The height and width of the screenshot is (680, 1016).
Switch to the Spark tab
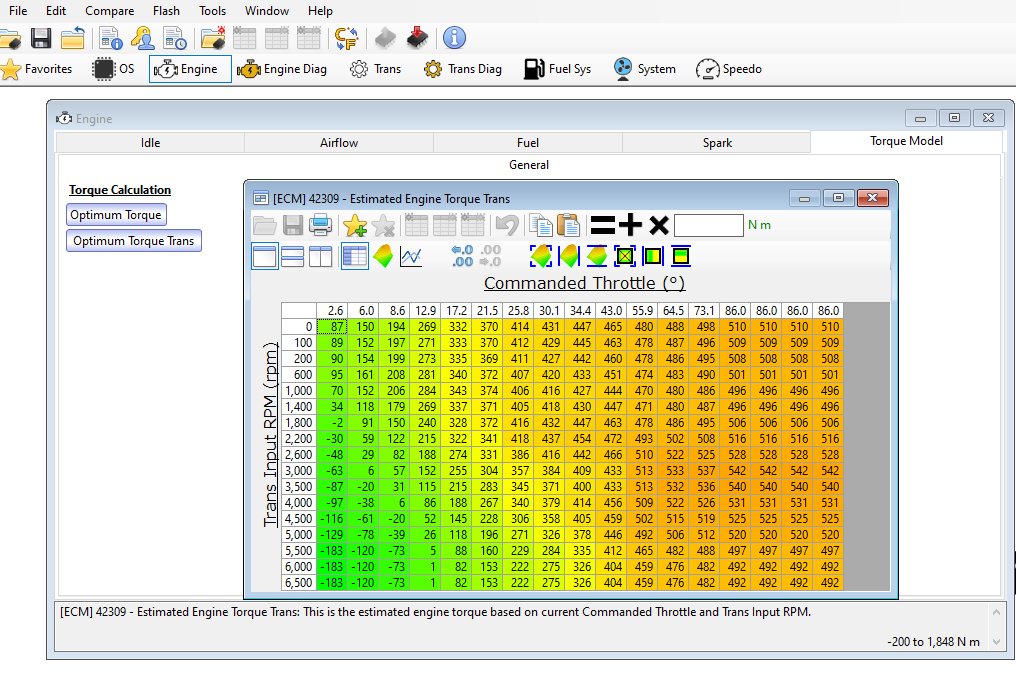point(717,143)
